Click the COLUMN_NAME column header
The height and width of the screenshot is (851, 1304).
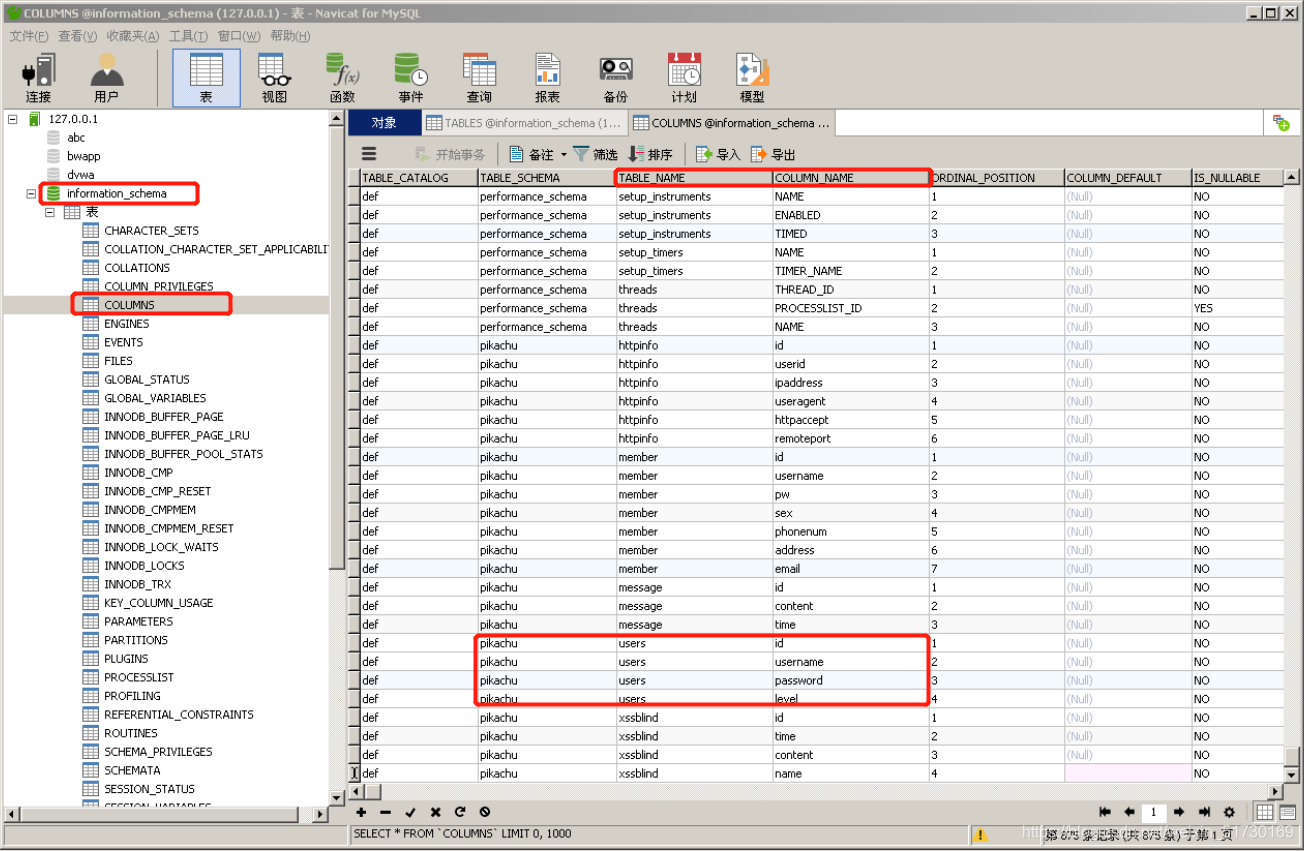850,178
